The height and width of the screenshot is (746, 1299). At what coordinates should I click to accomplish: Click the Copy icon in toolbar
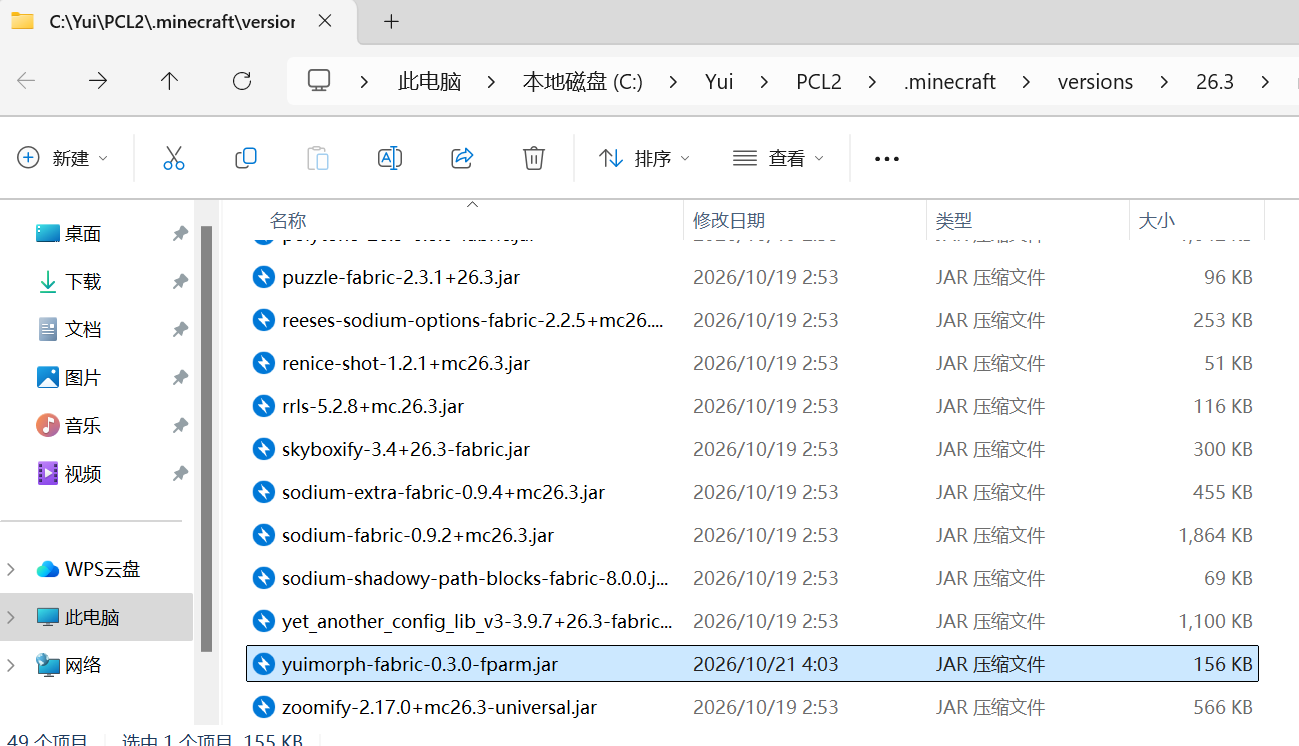246,158
